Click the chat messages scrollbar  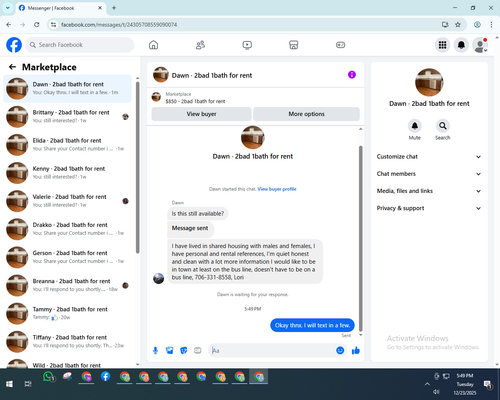pos(360,238)
